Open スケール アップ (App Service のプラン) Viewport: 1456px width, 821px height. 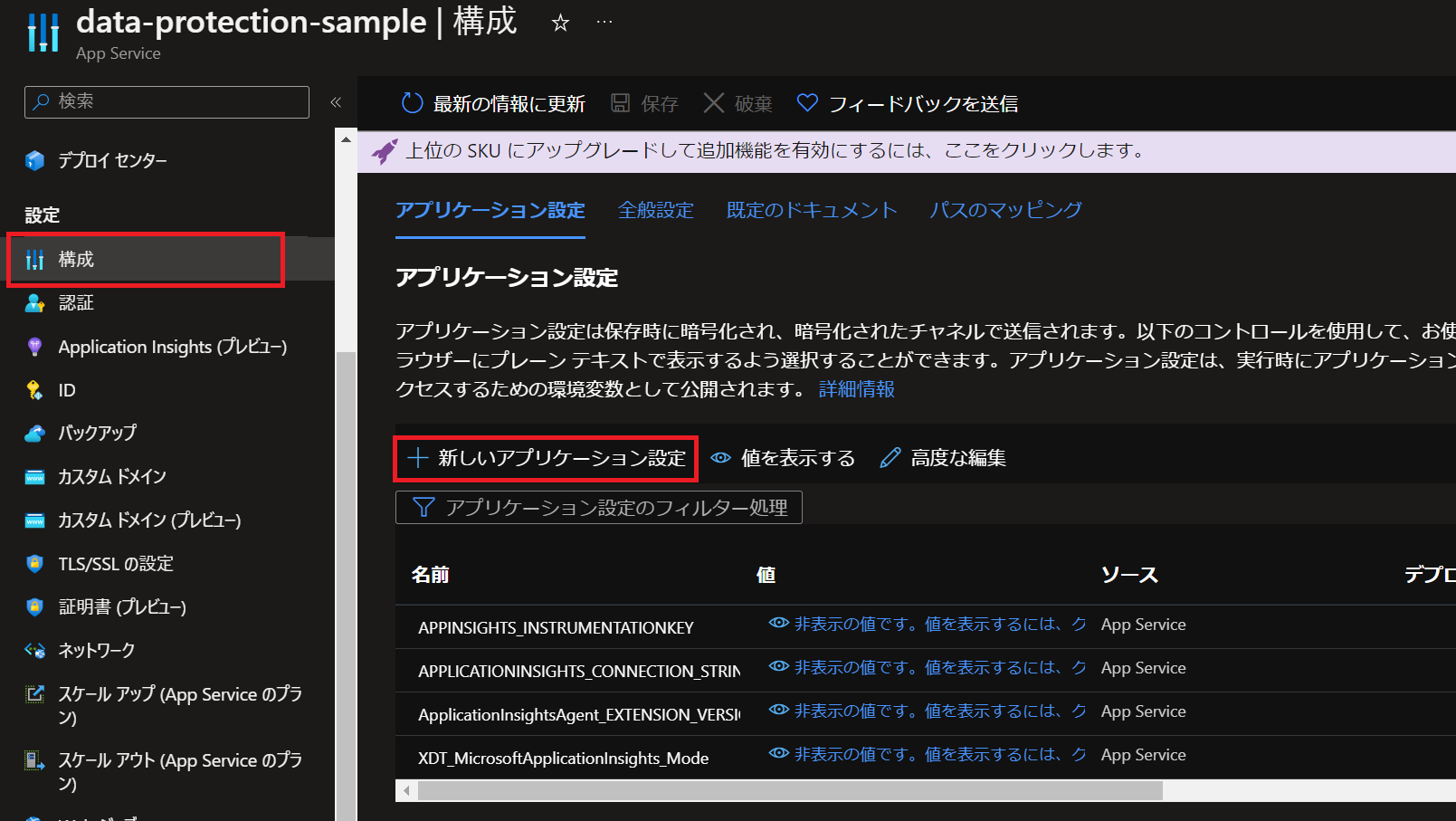point(180,705)
